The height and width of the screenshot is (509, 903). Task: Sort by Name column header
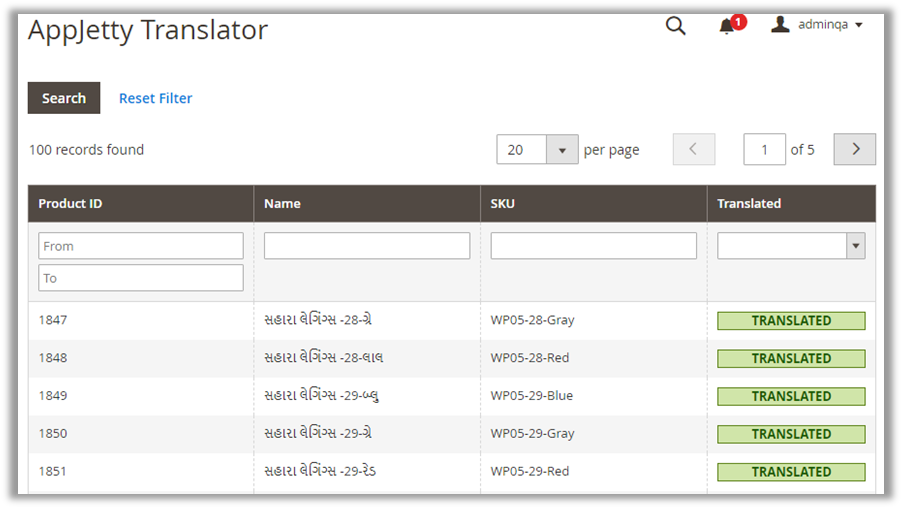[x=282, y=203]
